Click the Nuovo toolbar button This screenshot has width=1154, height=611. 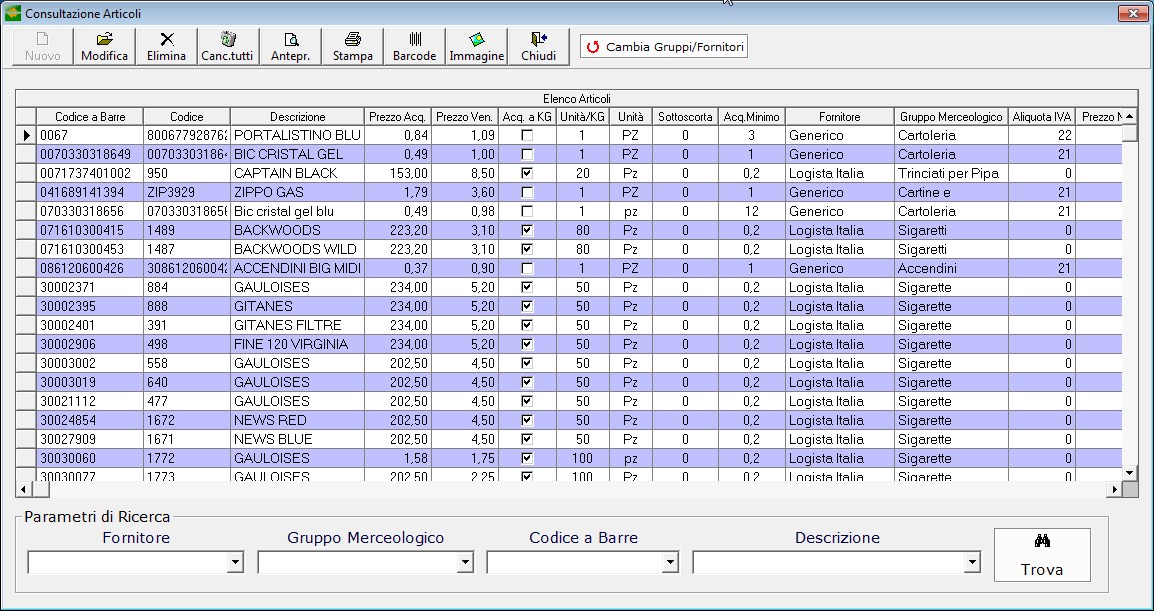[43, 47]
